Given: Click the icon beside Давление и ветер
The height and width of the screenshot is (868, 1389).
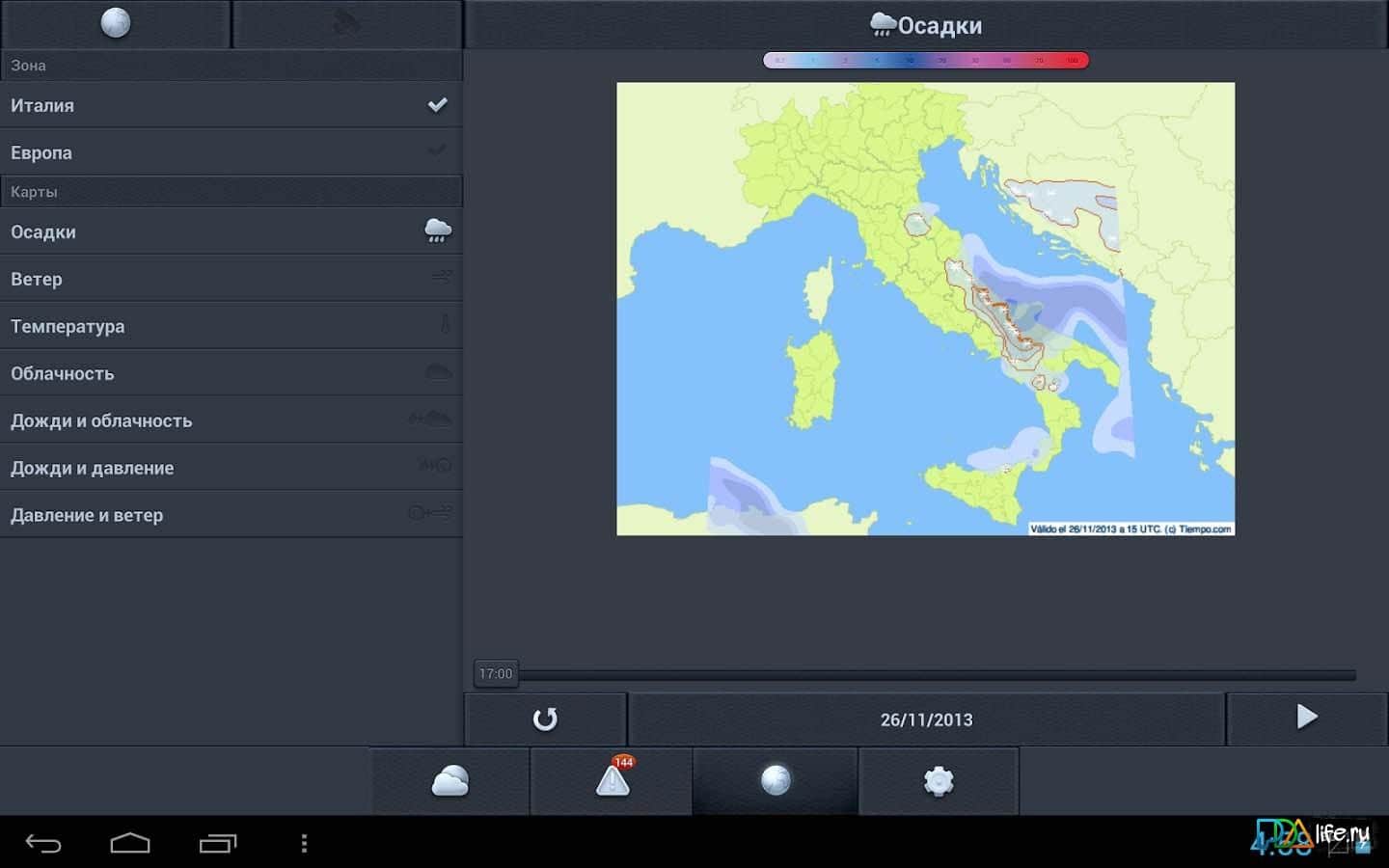Looking at the screenshot, I should point(430,514).
